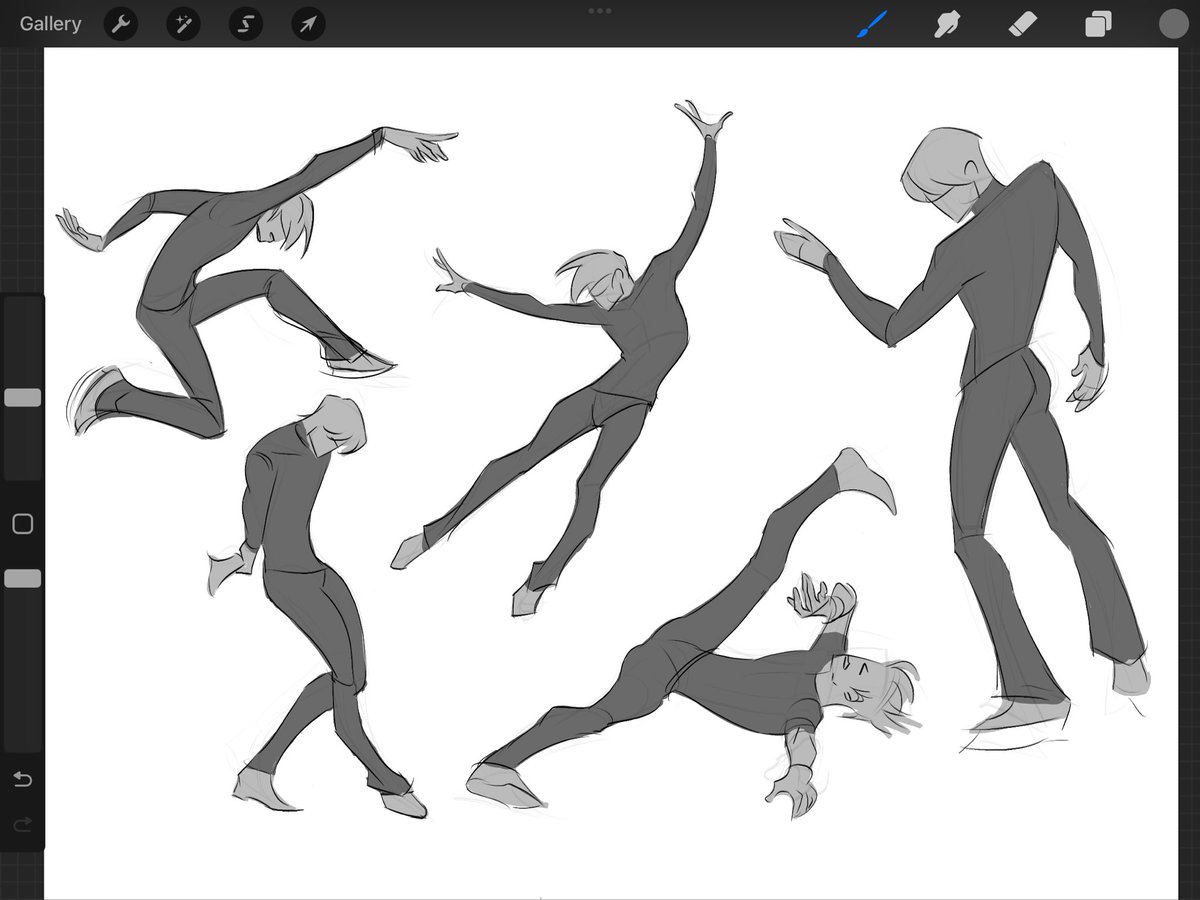Image resolution: width=1200 pixels, height=900 pixels.
Task: Open the Gallery
Action: [x=50, y=24]
